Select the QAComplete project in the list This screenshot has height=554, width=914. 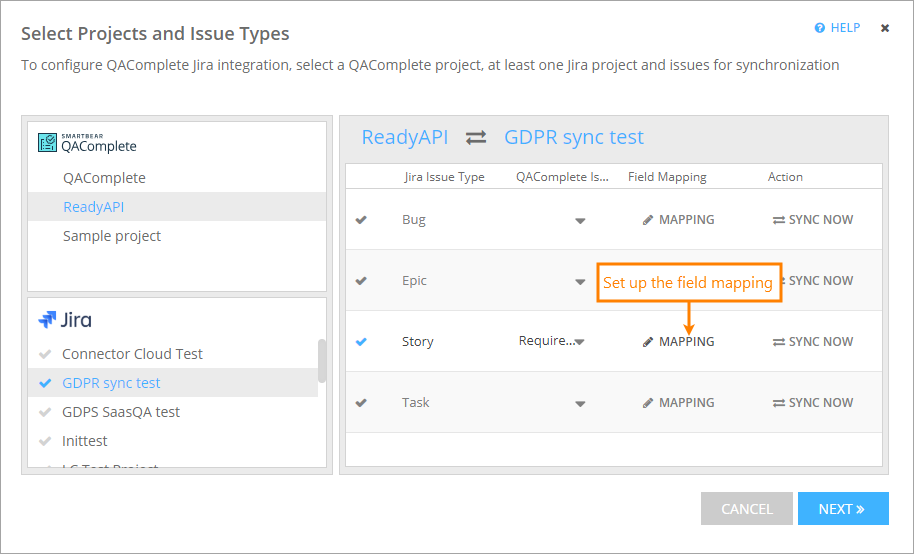(104, 178)
